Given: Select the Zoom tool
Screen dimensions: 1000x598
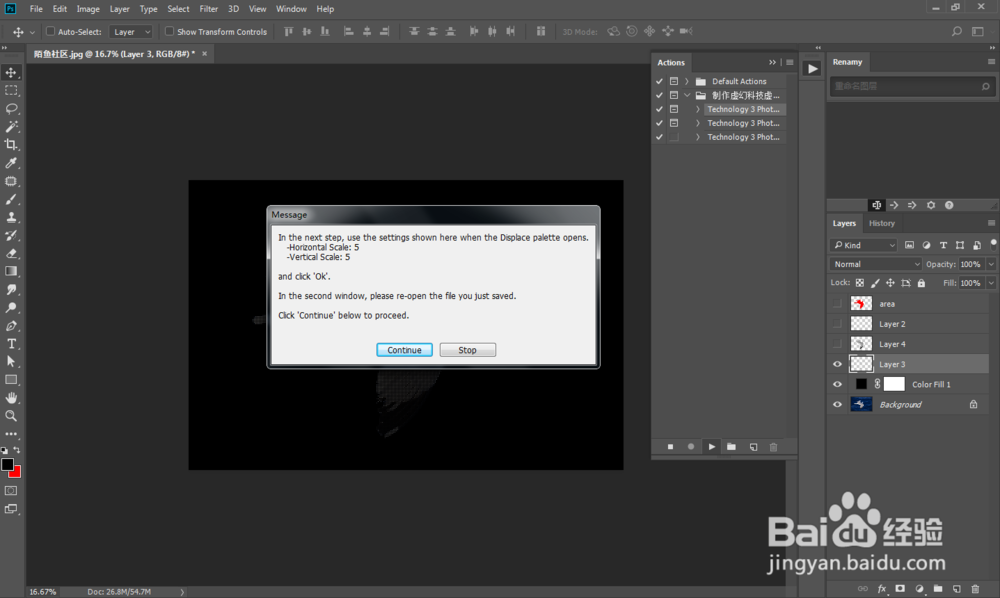Looking at the screenshot, I should click(11, 416).
